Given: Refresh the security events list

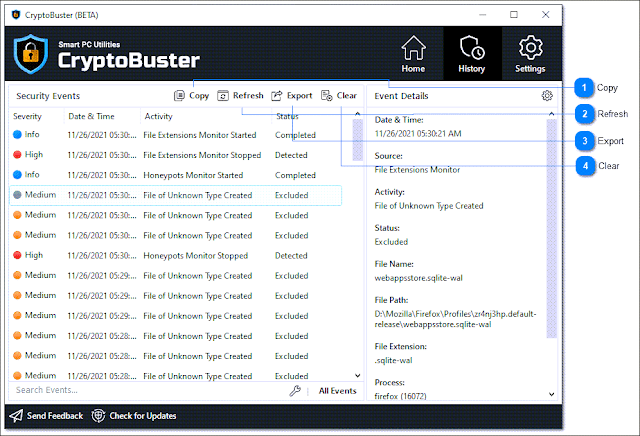Looking at the screenshot, I should click(240, 96).
